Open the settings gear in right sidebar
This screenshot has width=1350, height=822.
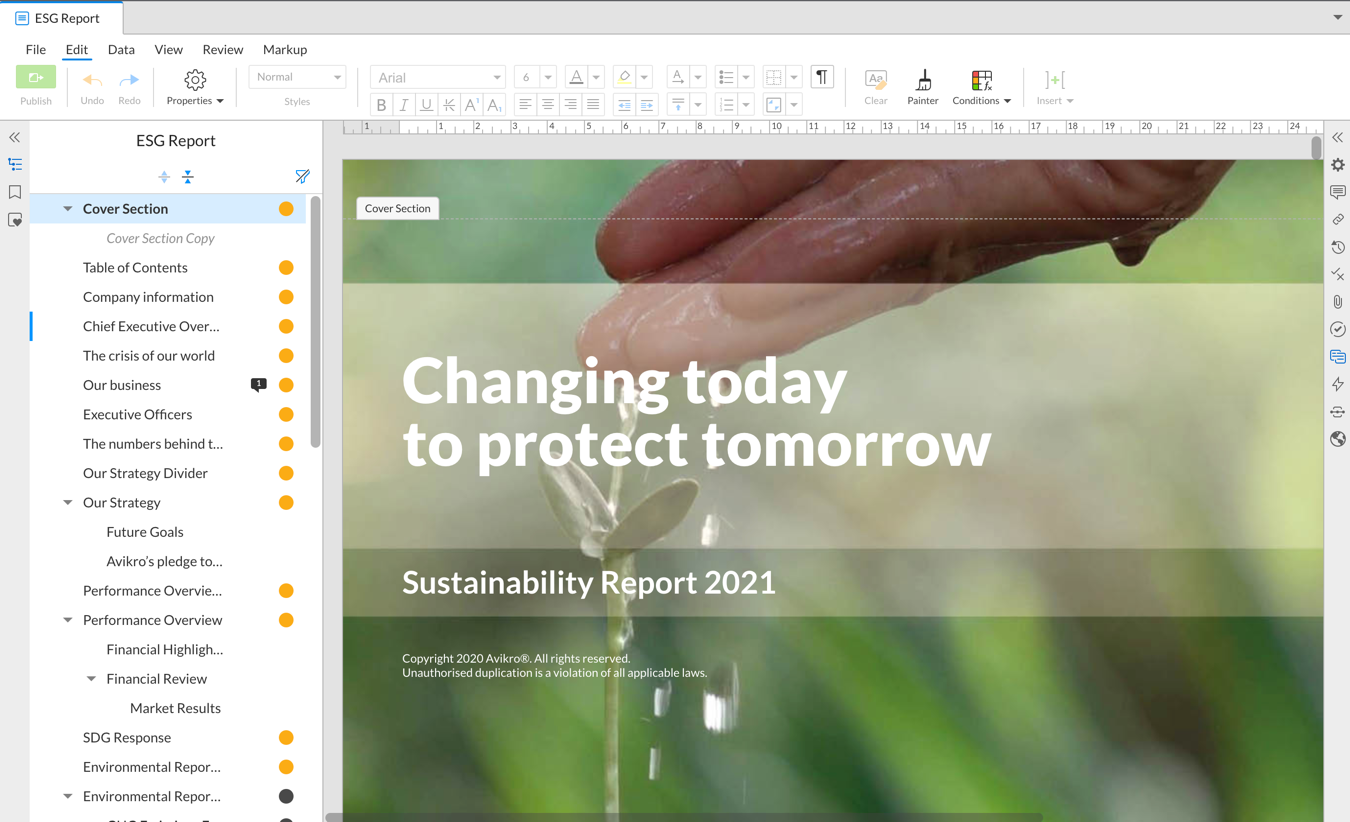click(x=1338, y=165)
